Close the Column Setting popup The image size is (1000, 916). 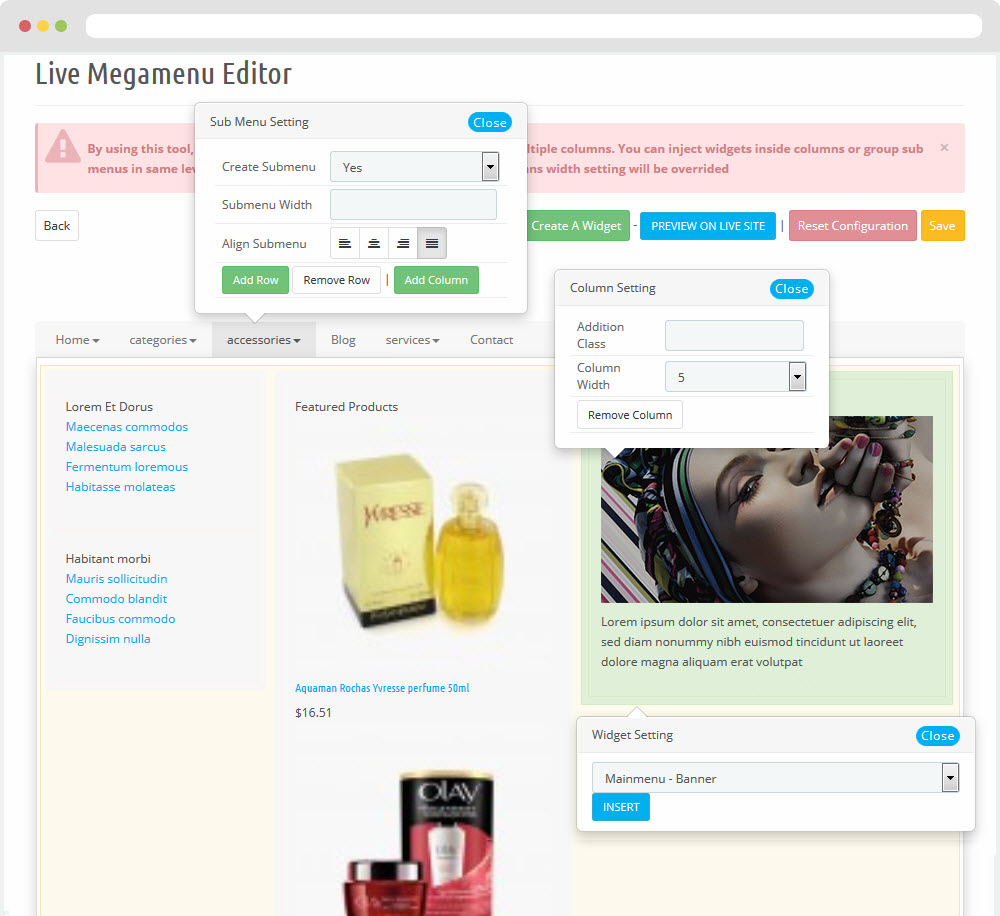pos(791,289)
